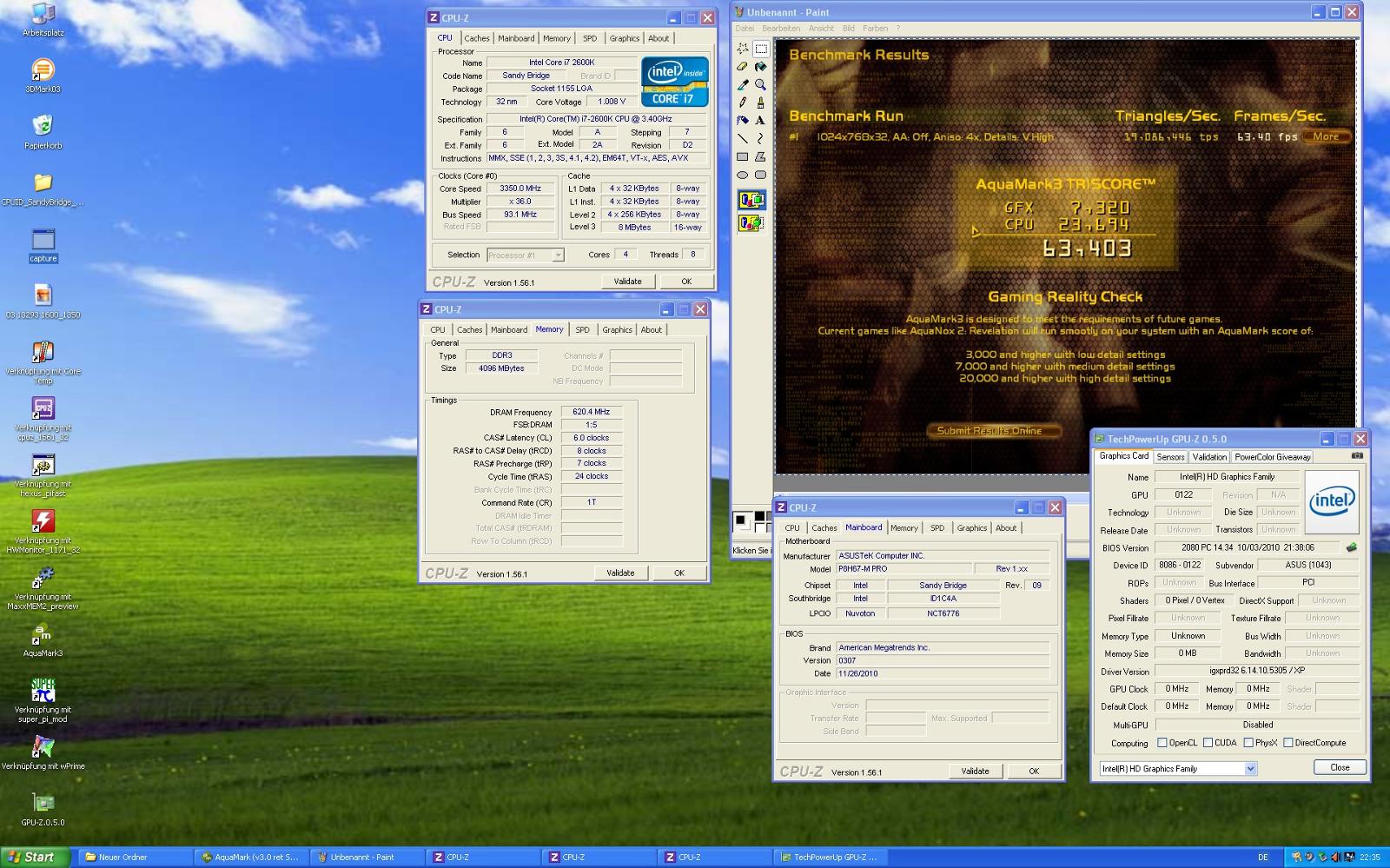Viewport: 1390px width, 868px height.
Task: Select the Text tool in Paint
Action: click(x=760, y=121)
